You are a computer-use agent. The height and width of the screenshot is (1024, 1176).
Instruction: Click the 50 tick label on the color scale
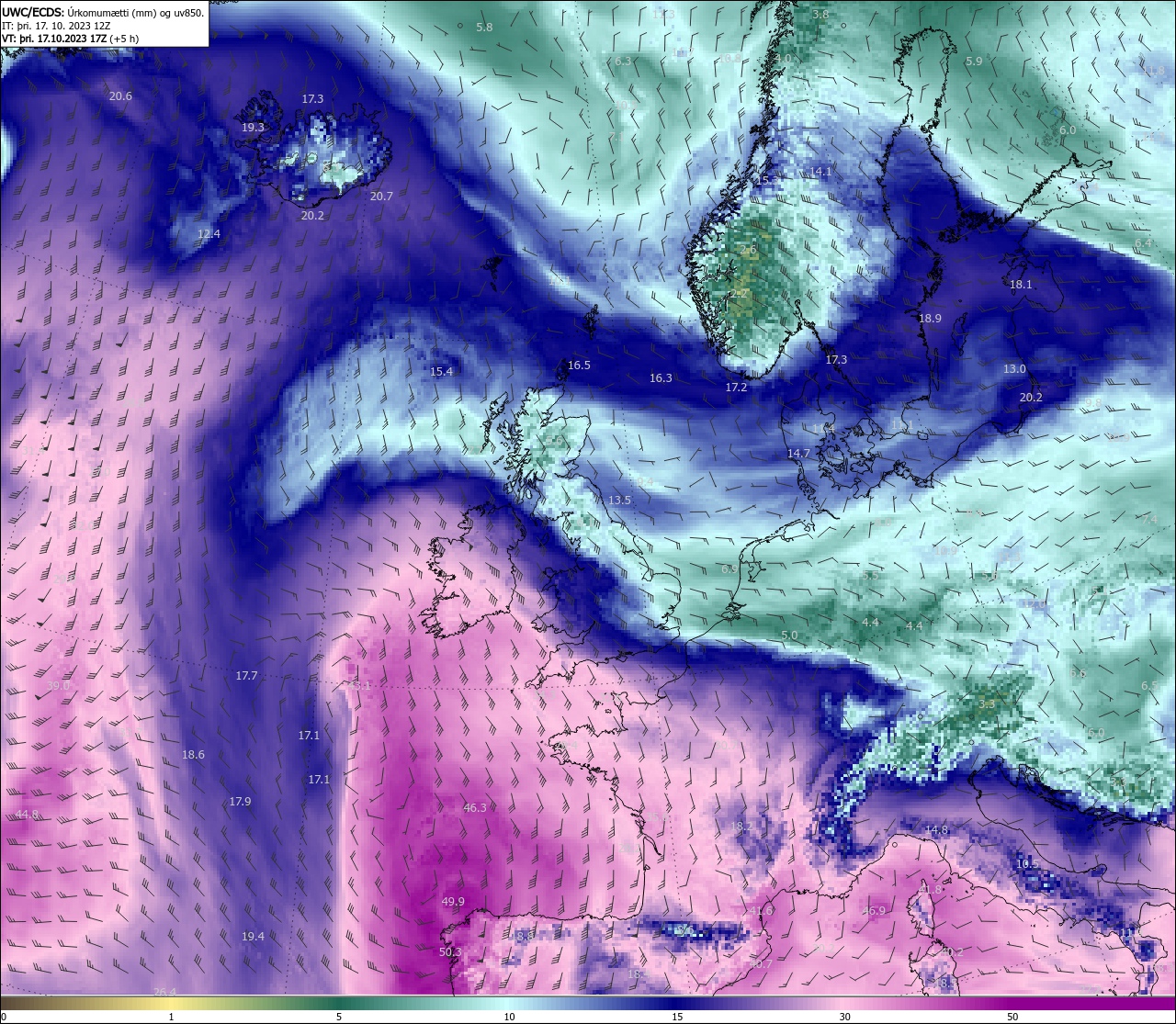1012,1017
